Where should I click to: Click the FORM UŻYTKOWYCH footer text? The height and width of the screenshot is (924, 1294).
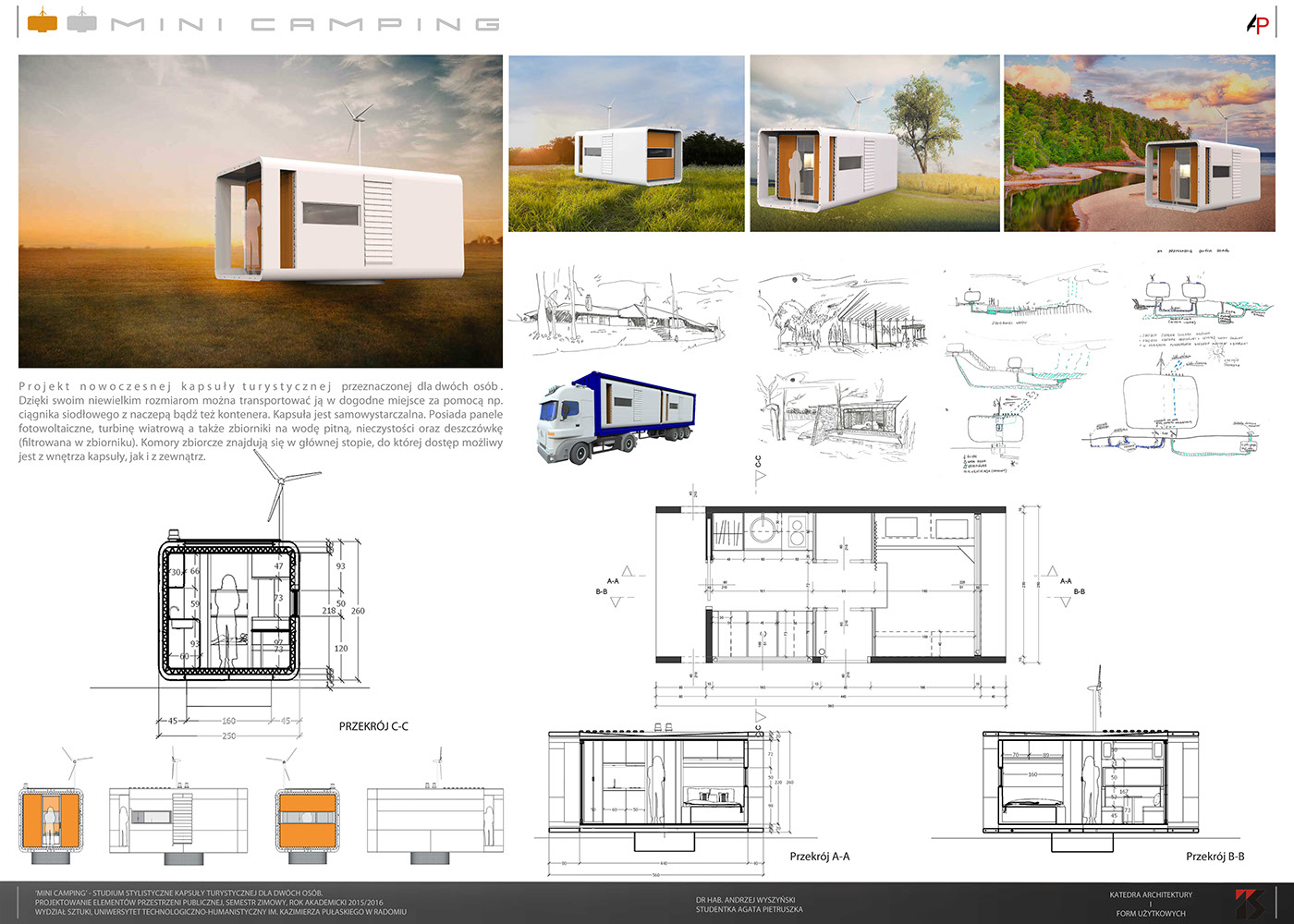1151,913
